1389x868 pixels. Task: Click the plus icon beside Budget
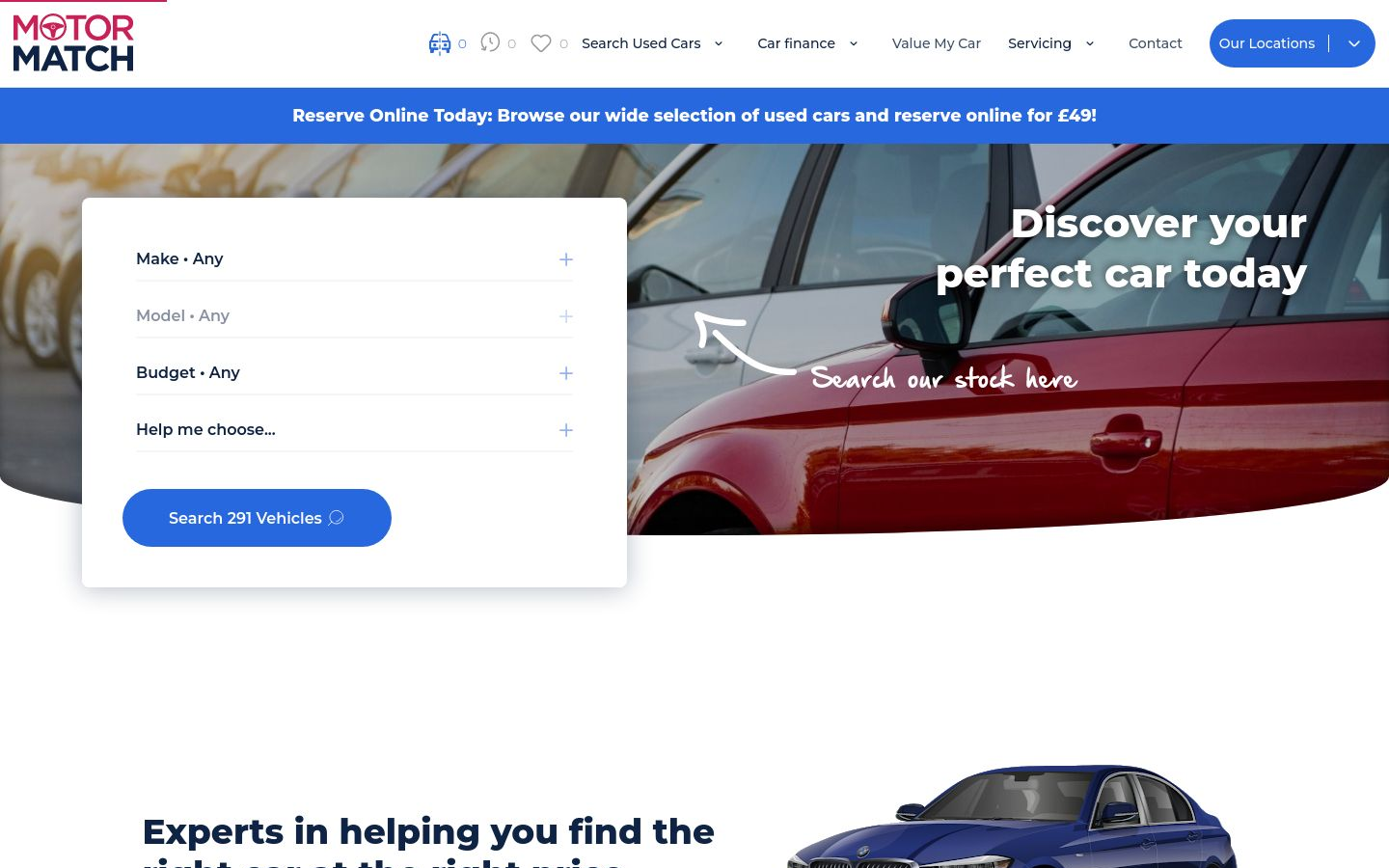[x=566, y=373]
